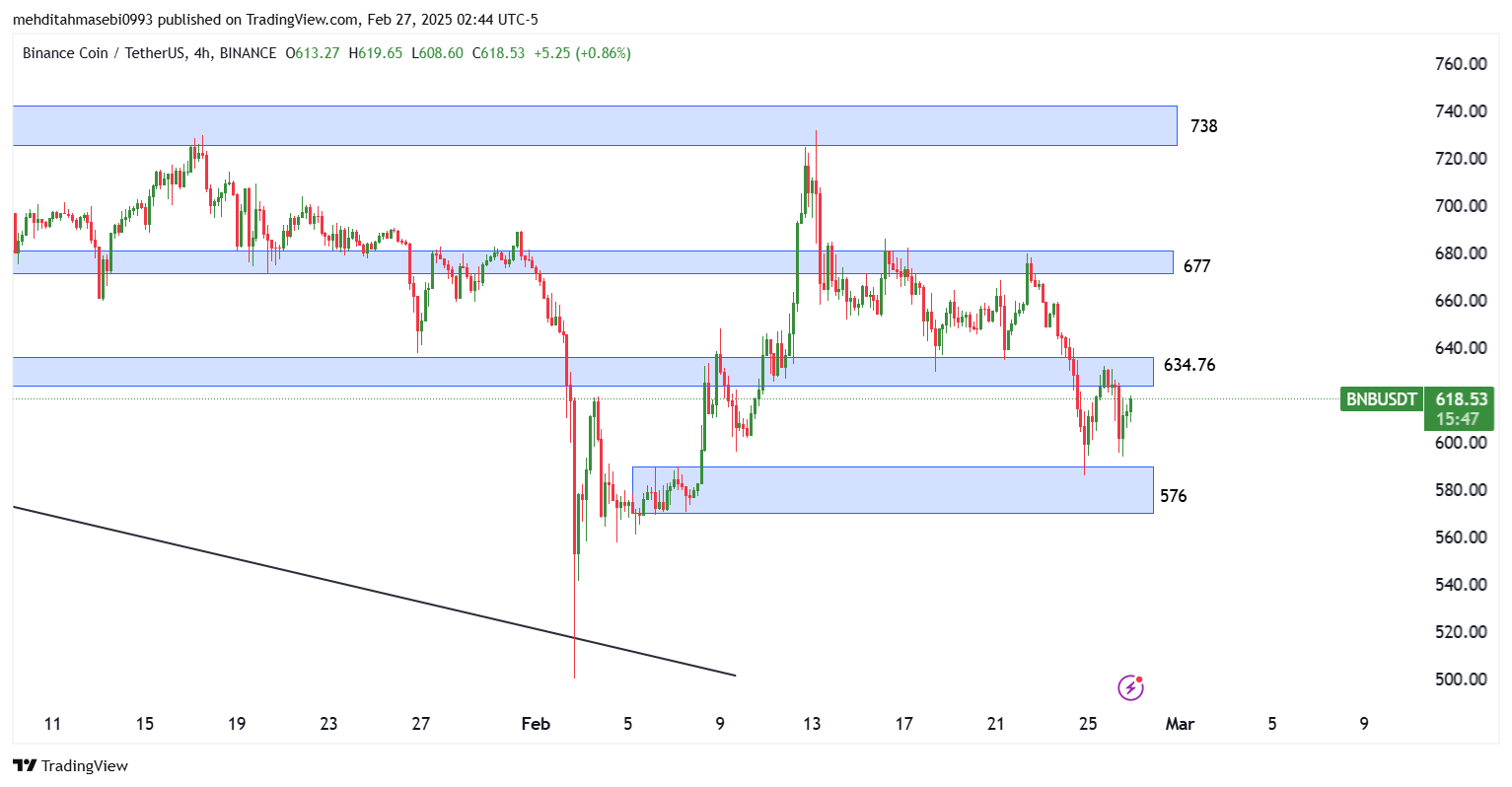Screen dimensions: 1512x787
Task: Click the 25 date on time axis
Action: click(x=1088, y=724)
